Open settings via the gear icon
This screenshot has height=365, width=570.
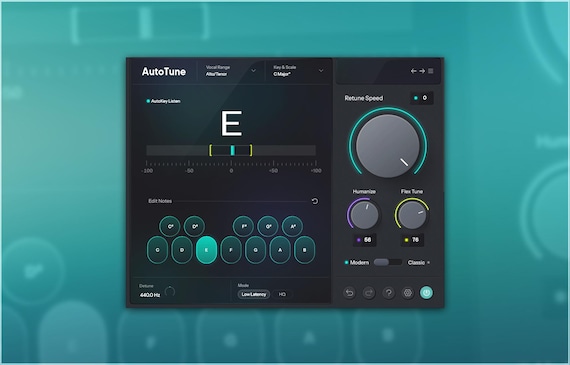pos(408,293)
